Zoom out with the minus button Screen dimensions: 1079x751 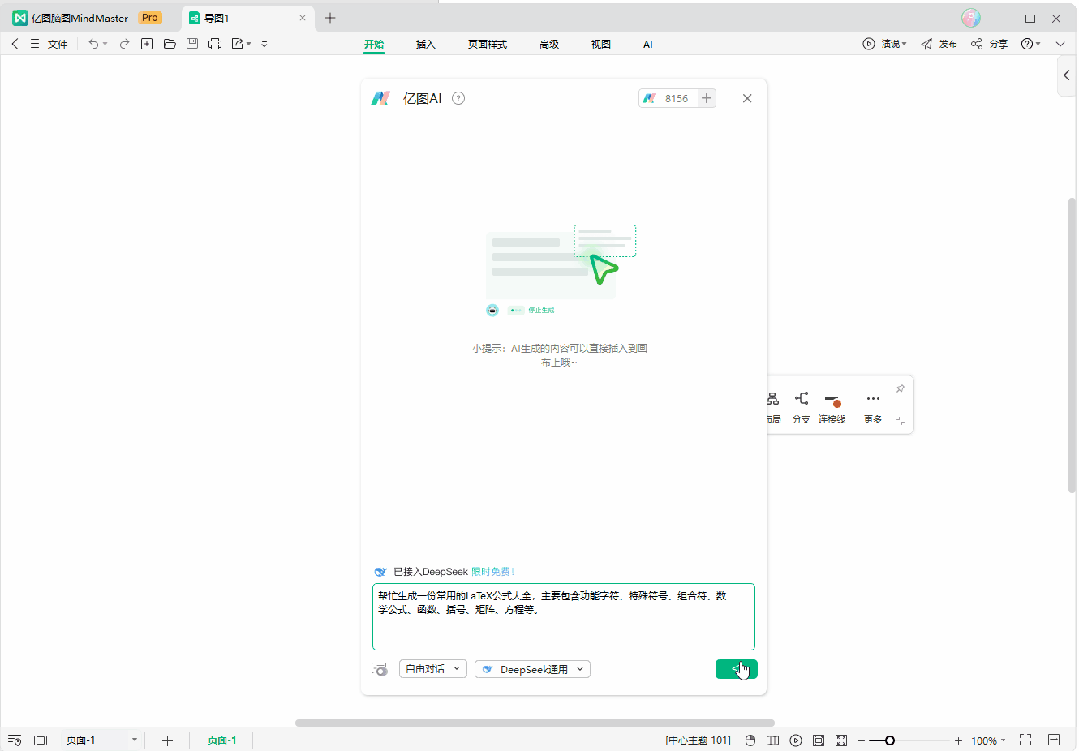pos(862,741)
